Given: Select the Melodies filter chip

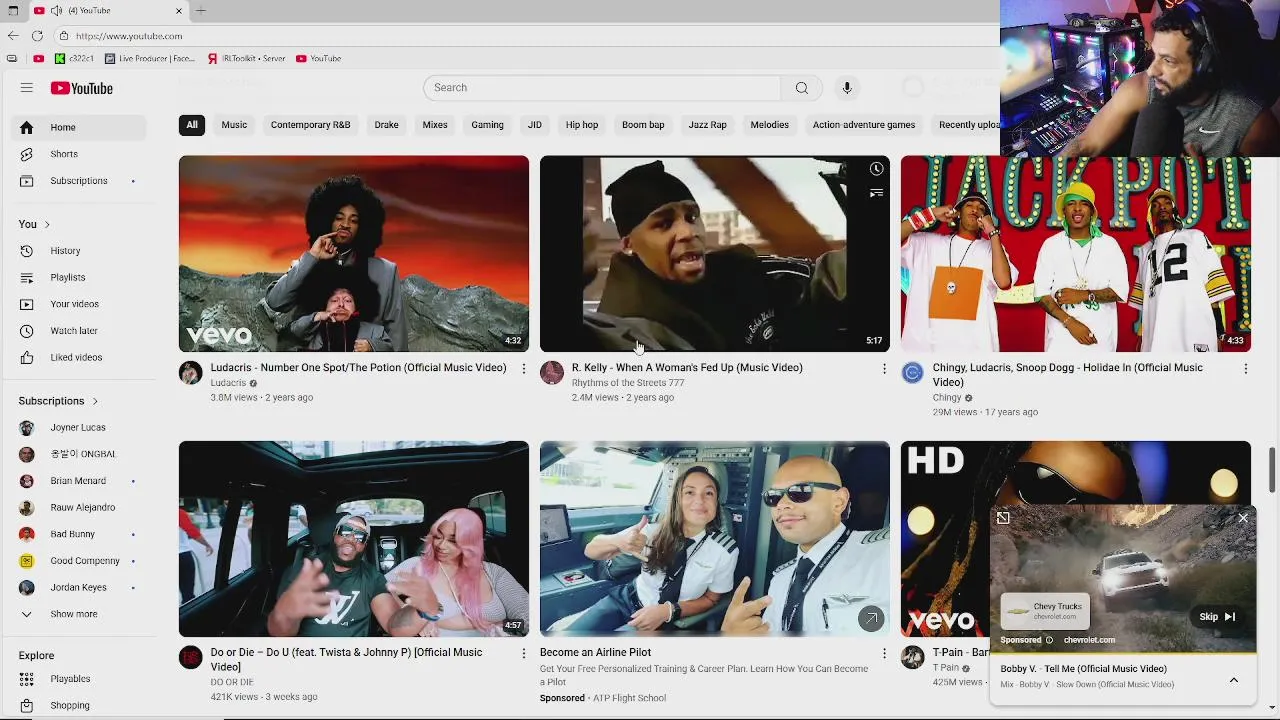Looking at the screenshot, I should point(769,125).
